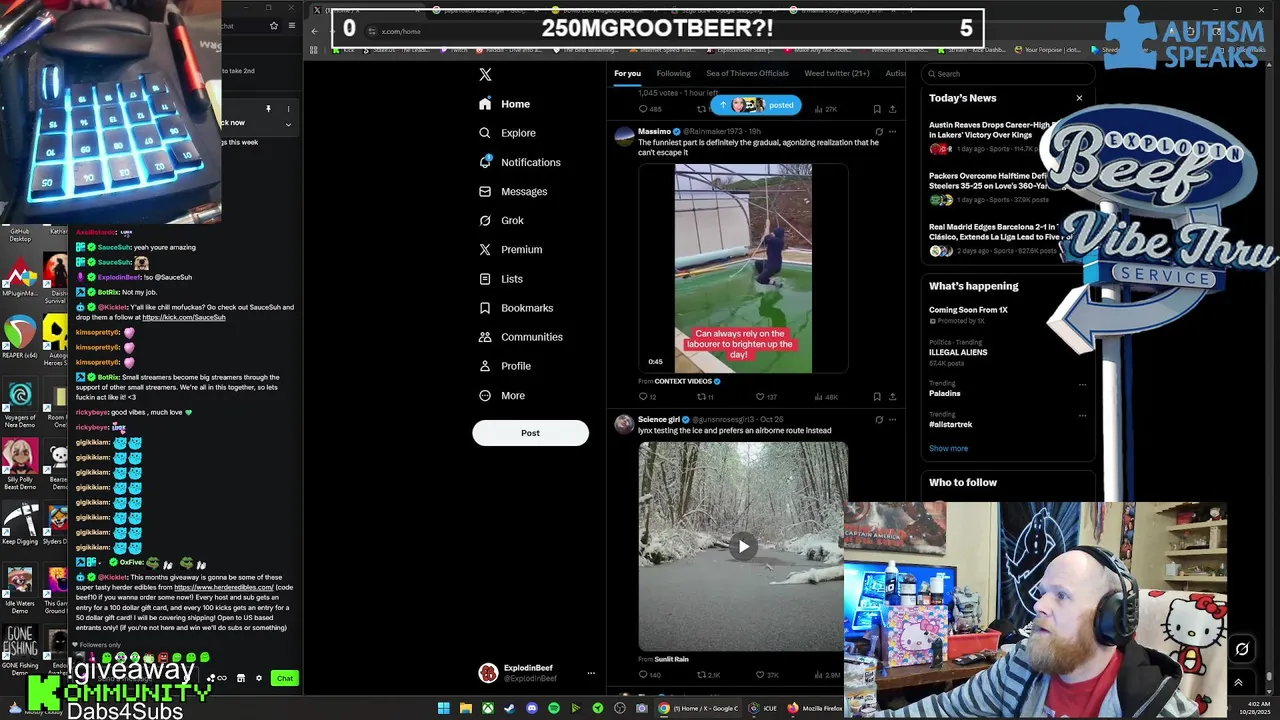Viewport: 1280px width, 720px height.
Task: Open Kick chat settings gear icon
Action: pos(259,678)
